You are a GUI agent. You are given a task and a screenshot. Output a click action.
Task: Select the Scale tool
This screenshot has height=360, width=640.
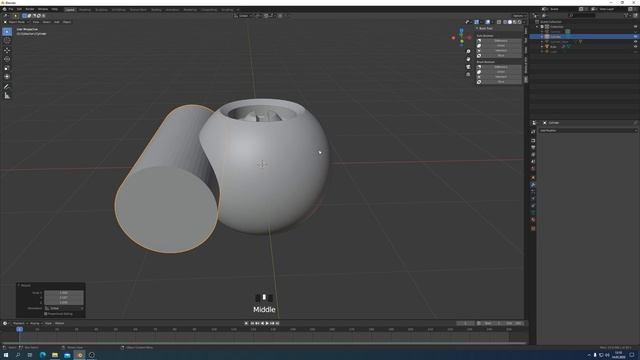7,68
